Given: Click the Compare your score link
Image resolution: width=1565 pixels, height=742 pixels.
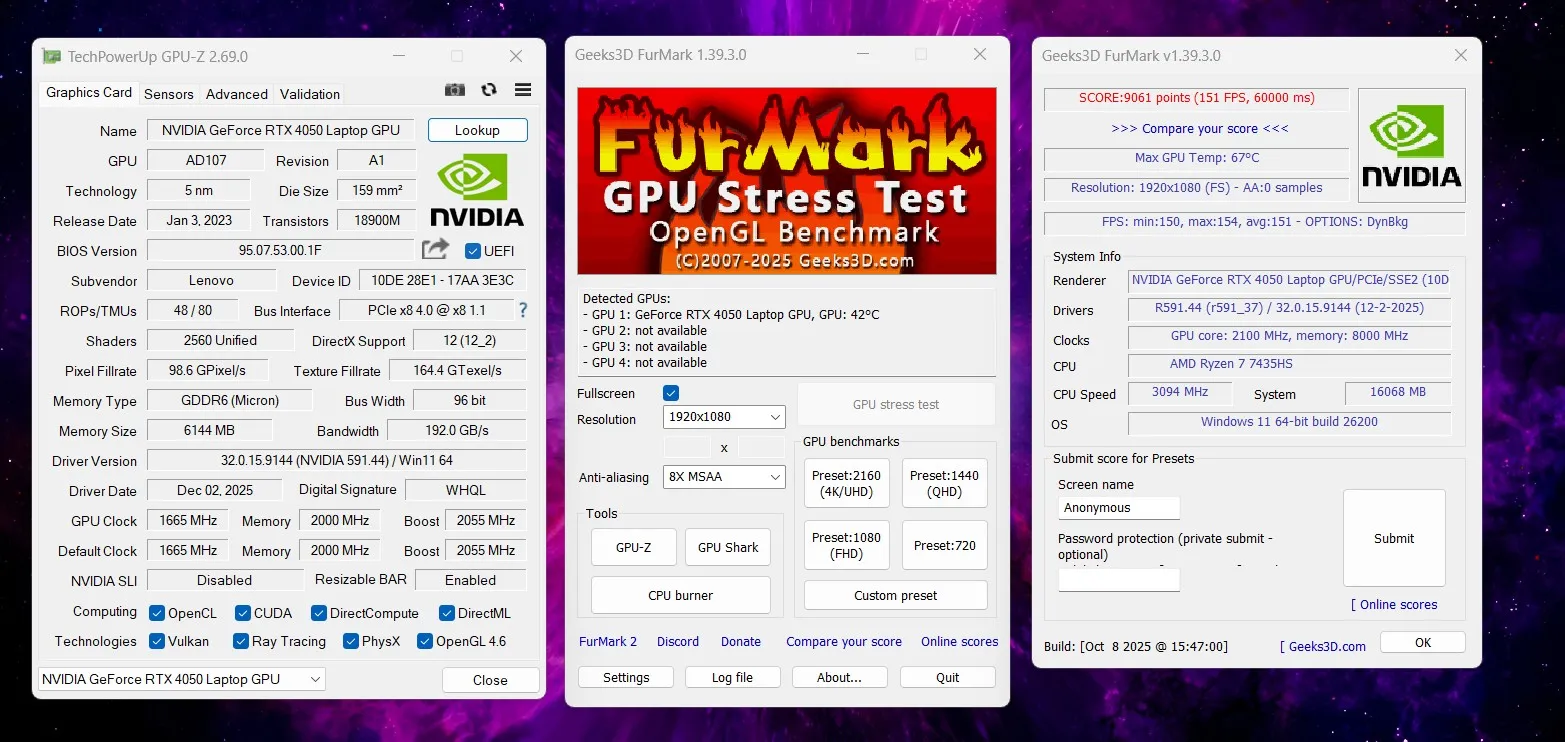Looking at the screenshot, I should 1199,129.
